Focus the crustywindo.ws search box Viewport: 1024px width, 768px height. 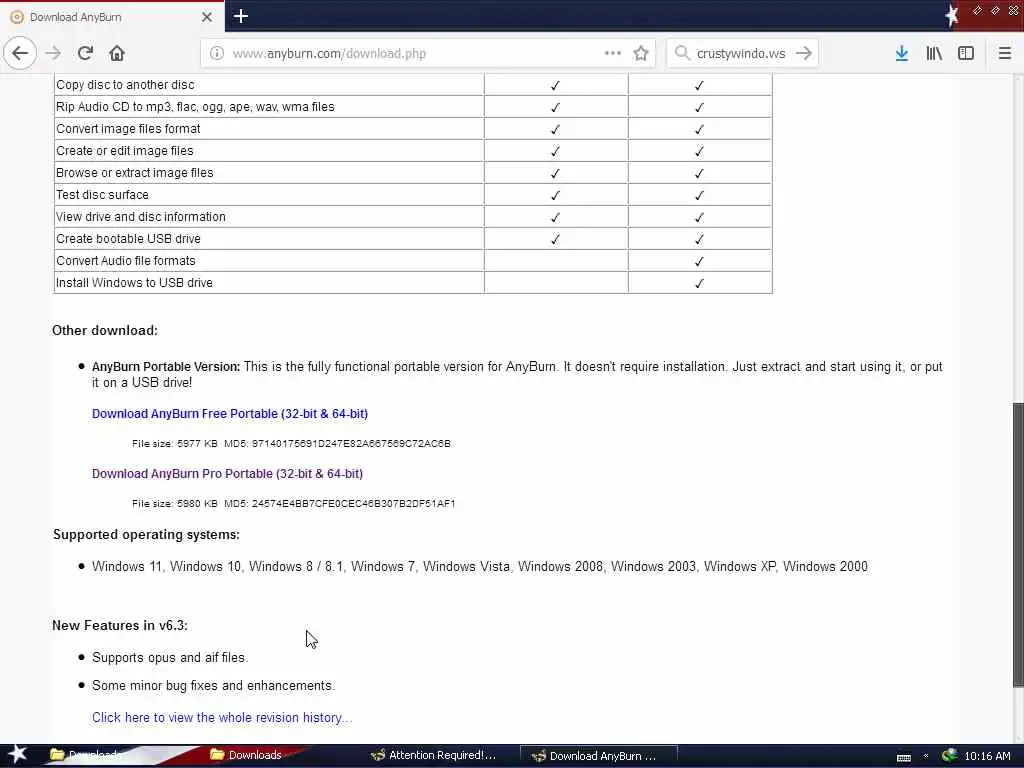(x=741, y=54)
